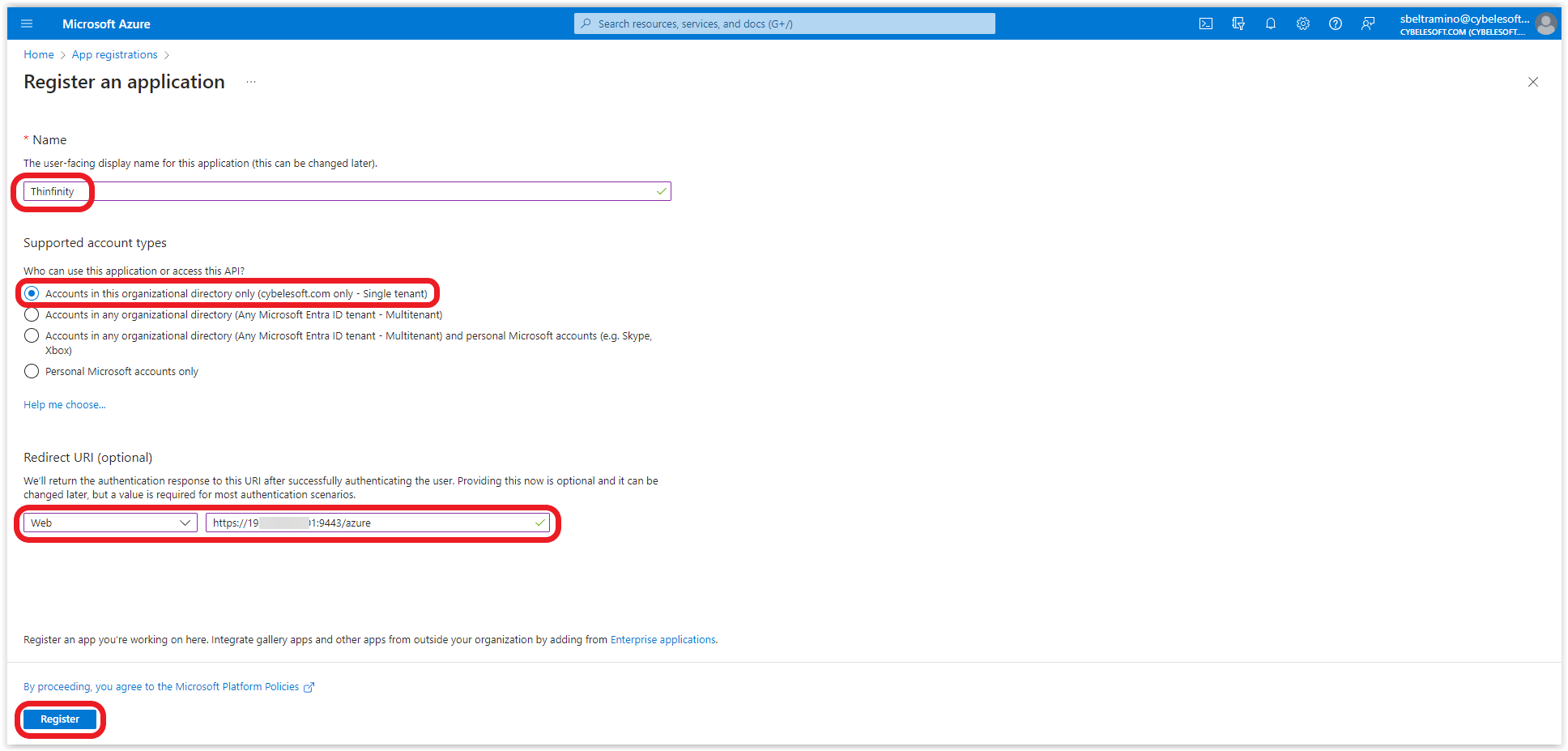Click the user account avatar
1568x751 pixels.
(x=1545, y=23)
